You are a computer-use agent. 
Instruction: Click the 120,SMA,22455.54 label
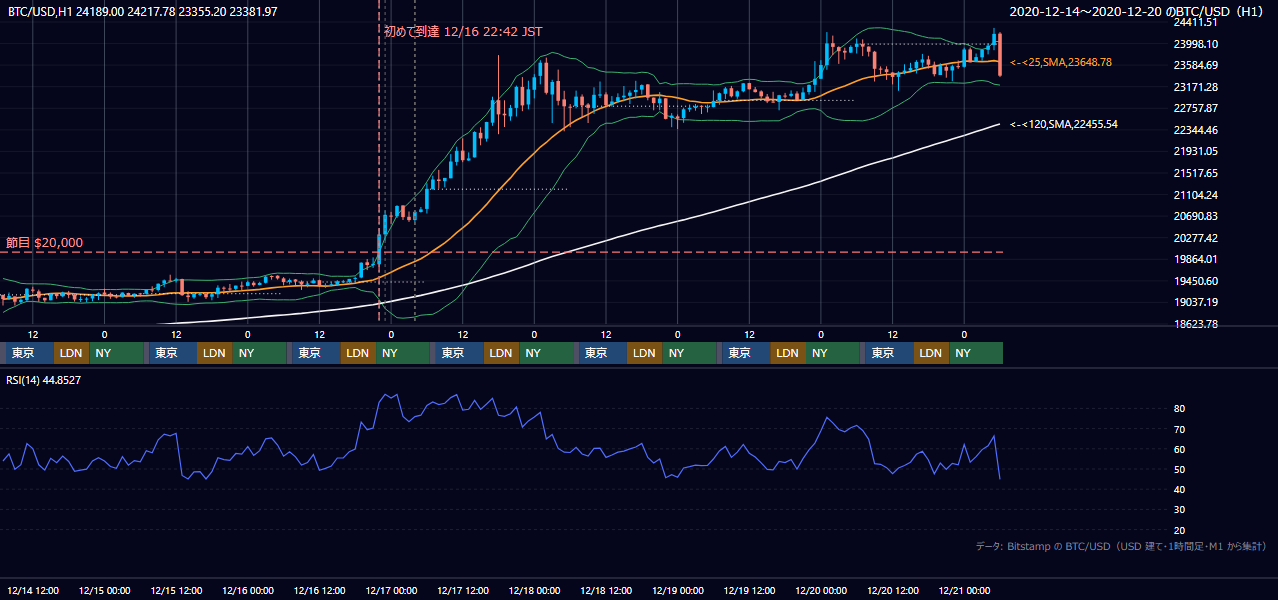(1064, 124)
